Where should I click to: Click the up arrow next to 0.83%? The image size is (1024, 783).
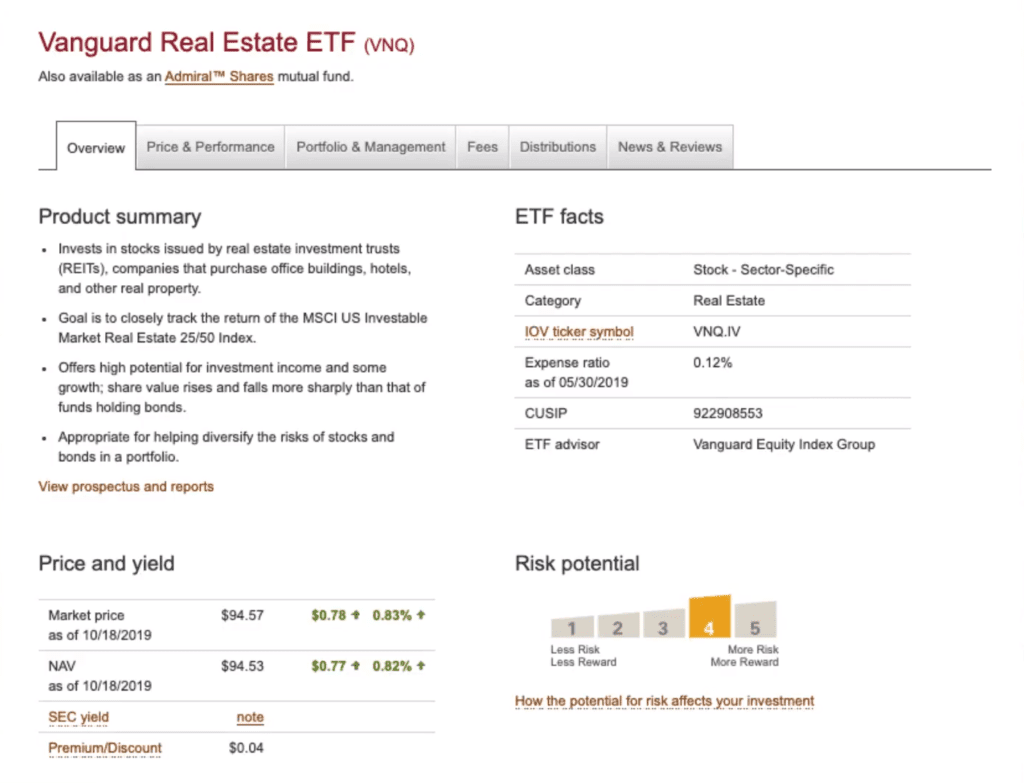pos(421,615)
